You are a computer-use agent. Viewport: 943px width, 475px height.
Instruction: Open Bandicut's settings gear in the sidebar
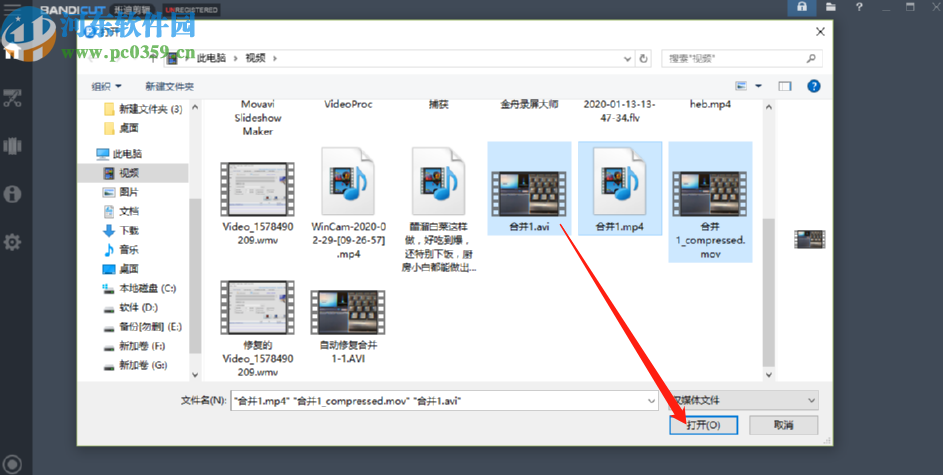(12, 242)
